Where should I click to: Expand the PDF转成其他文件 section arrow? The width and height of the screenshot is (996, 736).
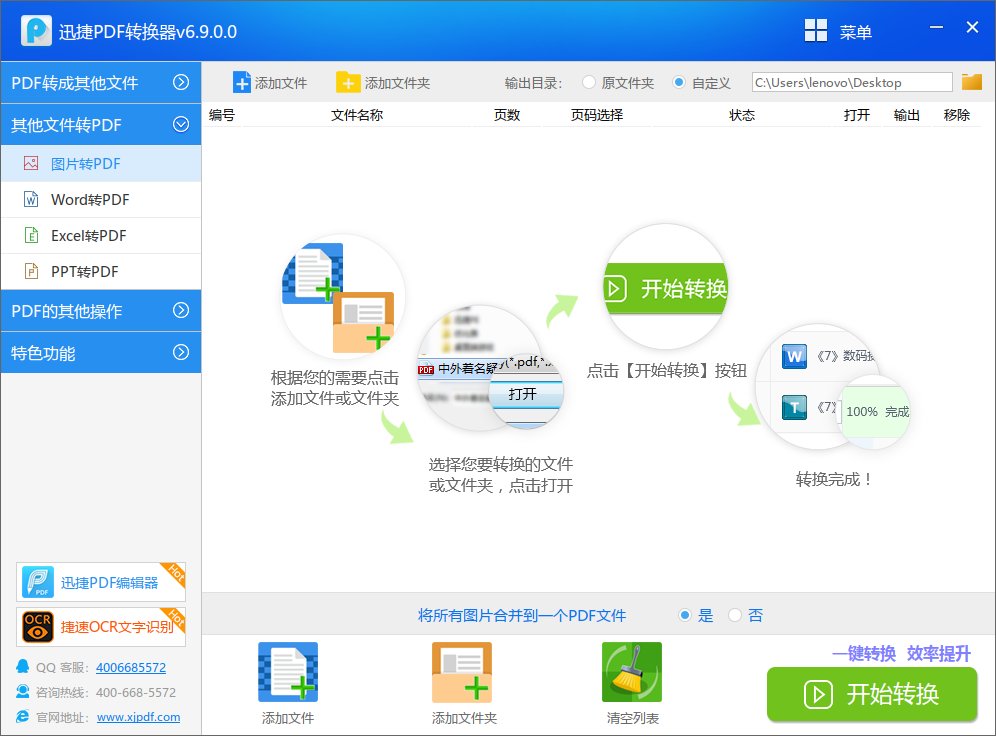(x=181, y=82)
